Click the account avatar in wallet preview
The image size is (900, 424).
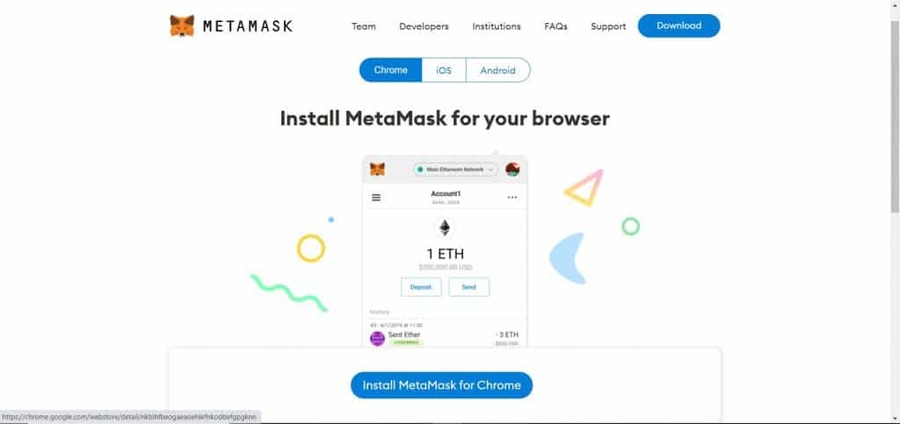point(513,169)
